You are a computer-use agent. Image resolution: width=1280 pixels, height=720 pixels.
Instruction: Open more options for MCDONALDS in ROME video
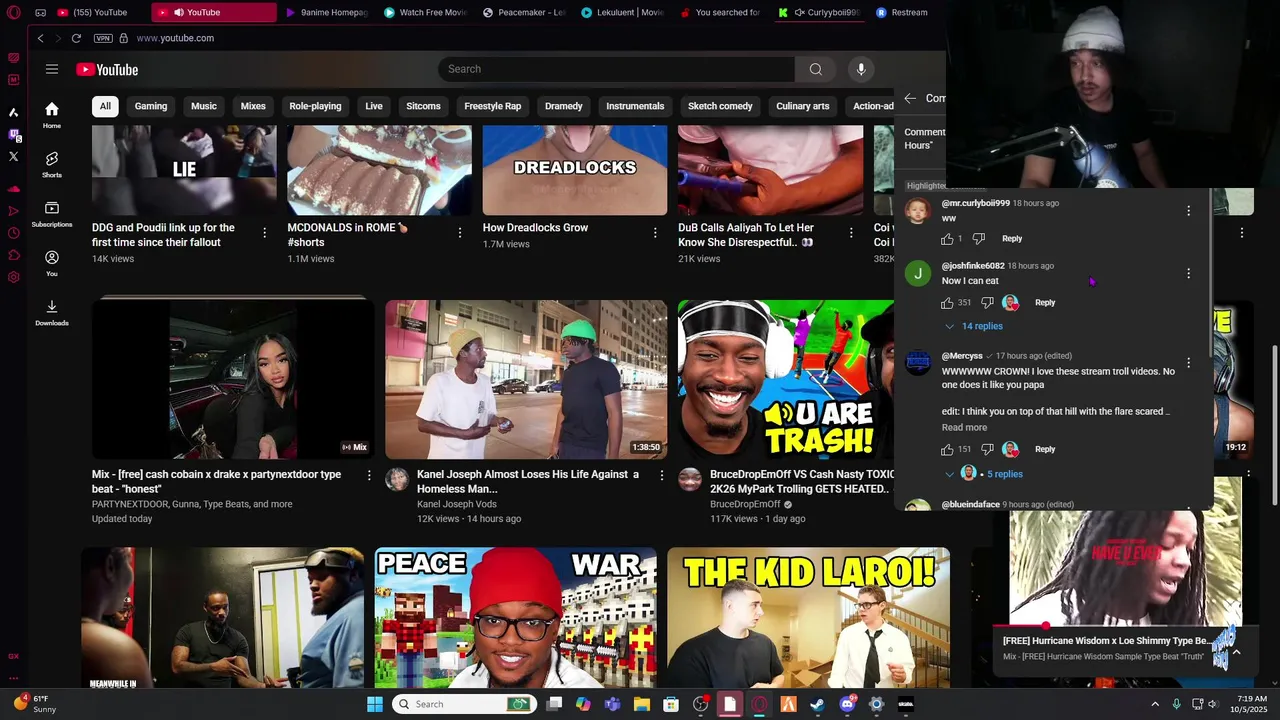(460, 232)
